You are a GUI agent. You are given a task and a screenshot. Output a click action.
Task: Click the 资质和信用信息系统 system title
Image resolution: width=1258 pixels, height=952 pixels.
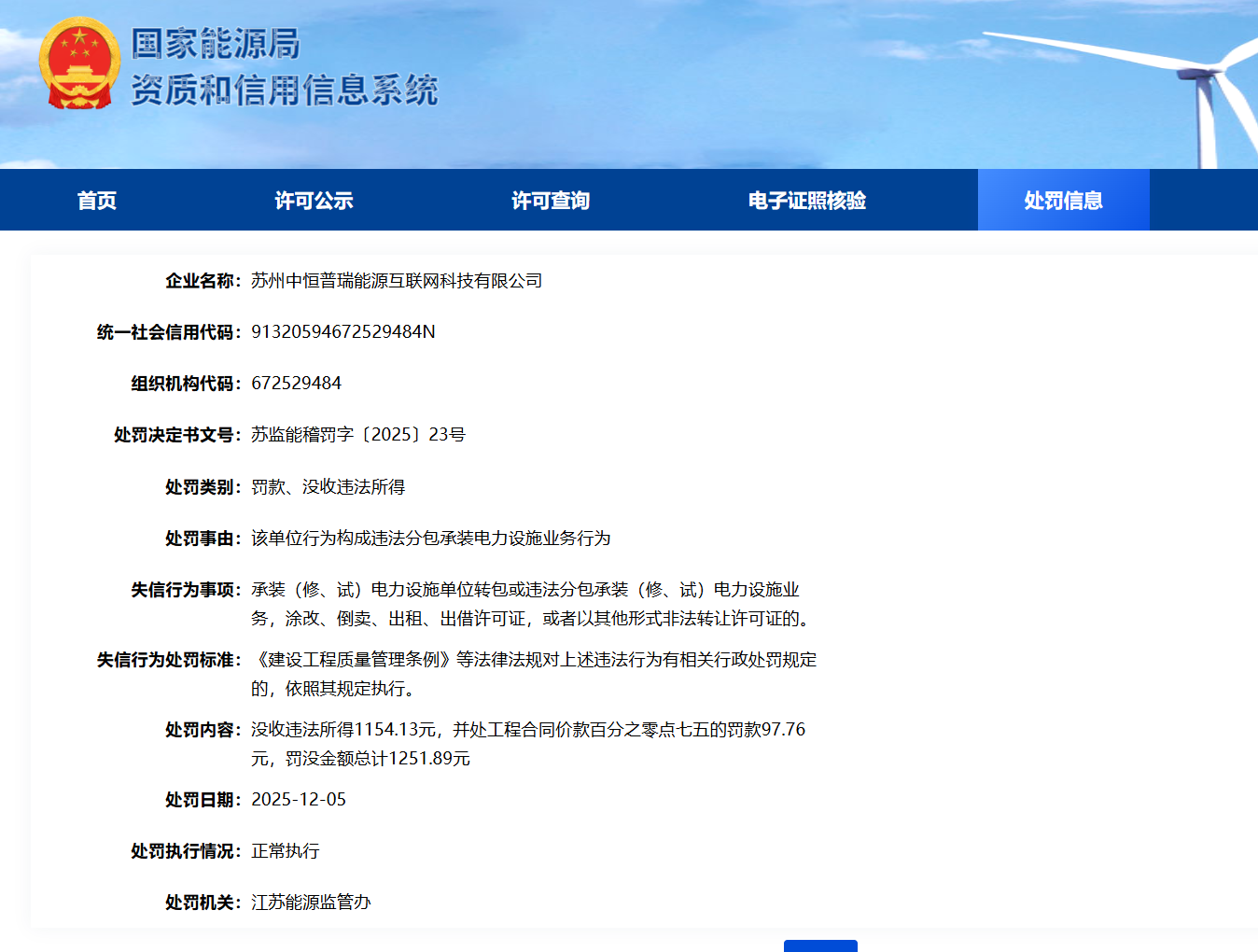pos(284,91)
